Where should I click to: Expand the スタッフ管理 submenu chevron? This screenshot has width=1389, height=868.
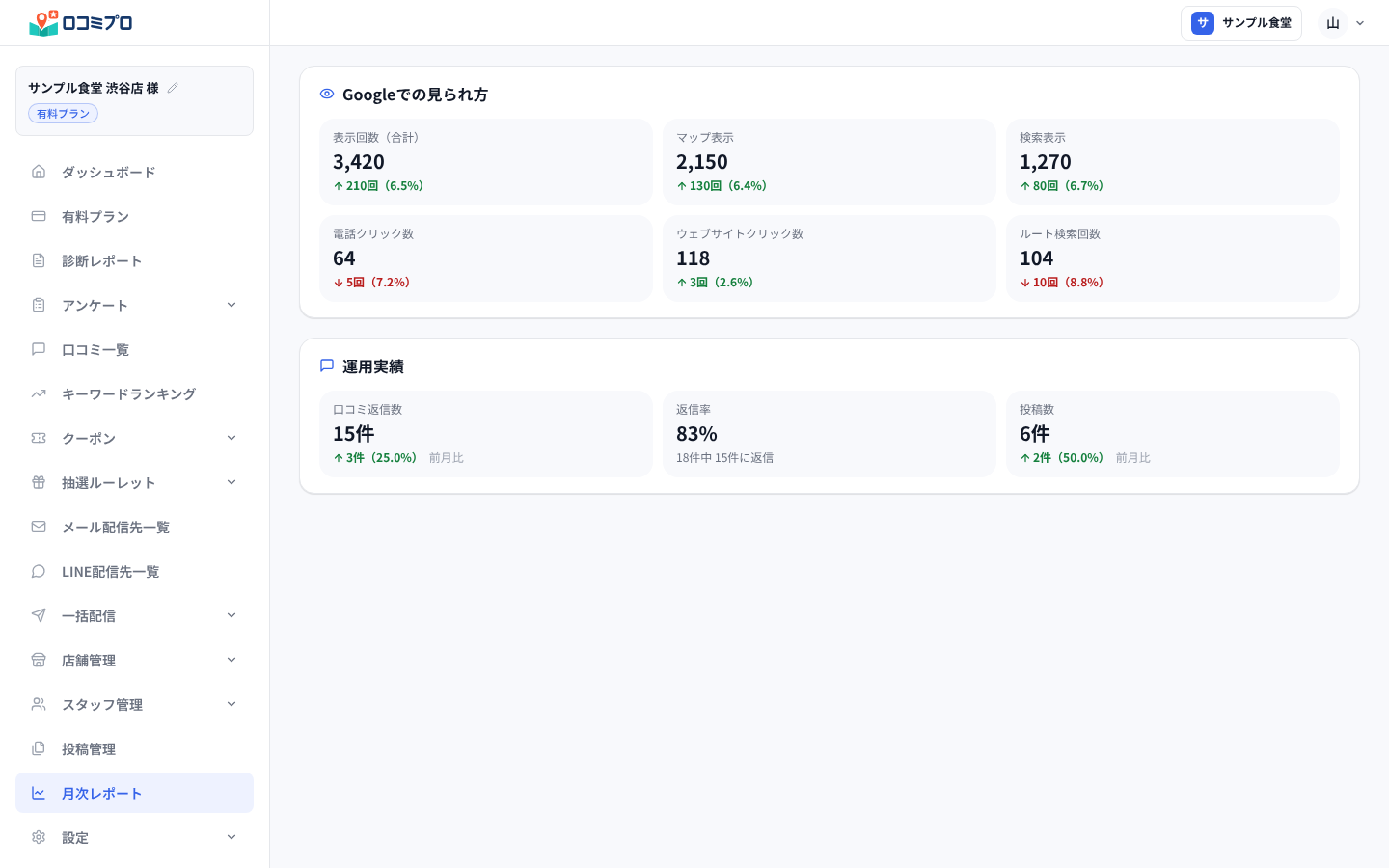click(231, 704)
